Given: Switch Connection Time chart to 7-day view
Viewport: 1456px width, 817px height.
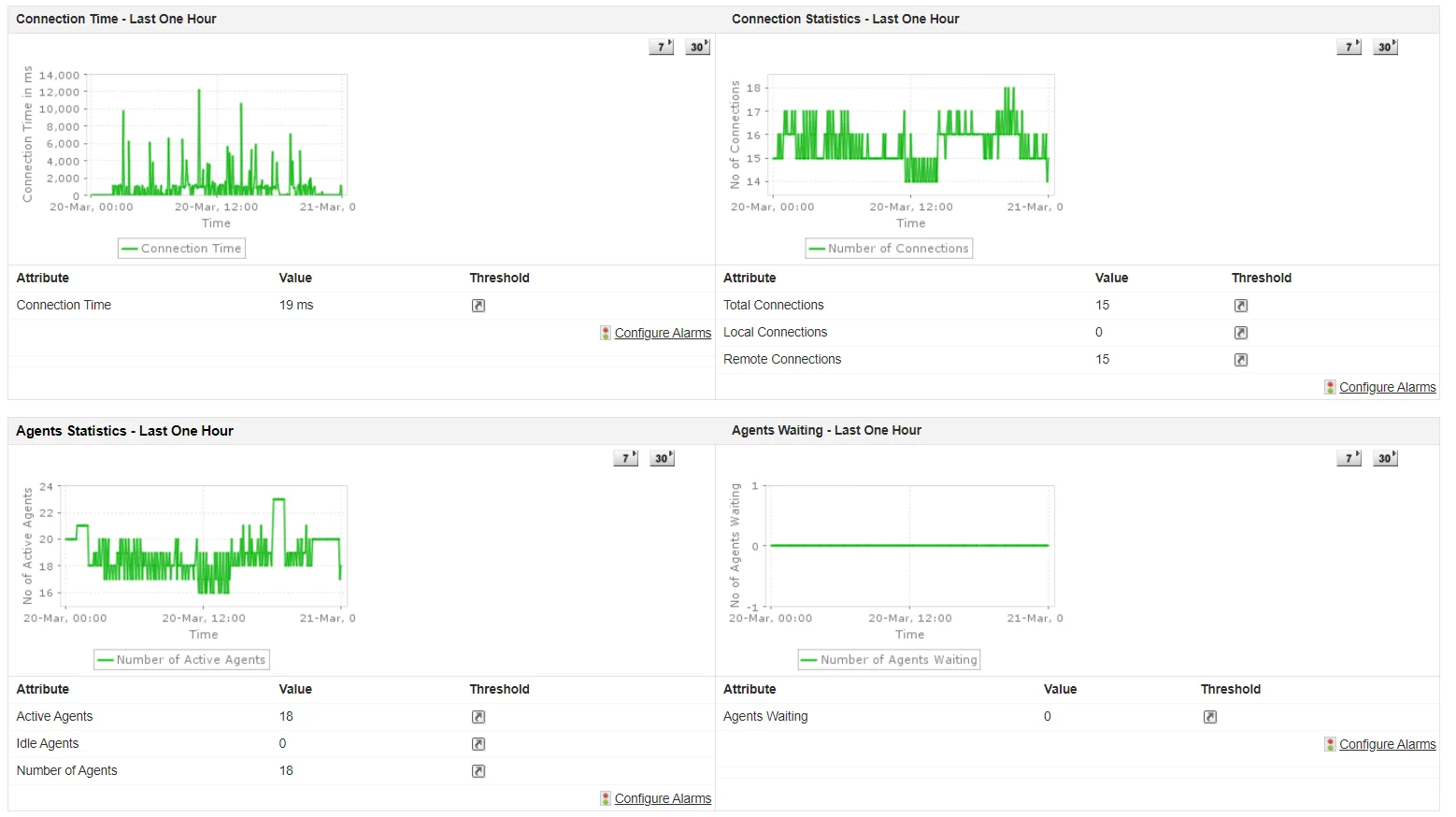Looking at the screenshot, I should [x=661, y=46].
